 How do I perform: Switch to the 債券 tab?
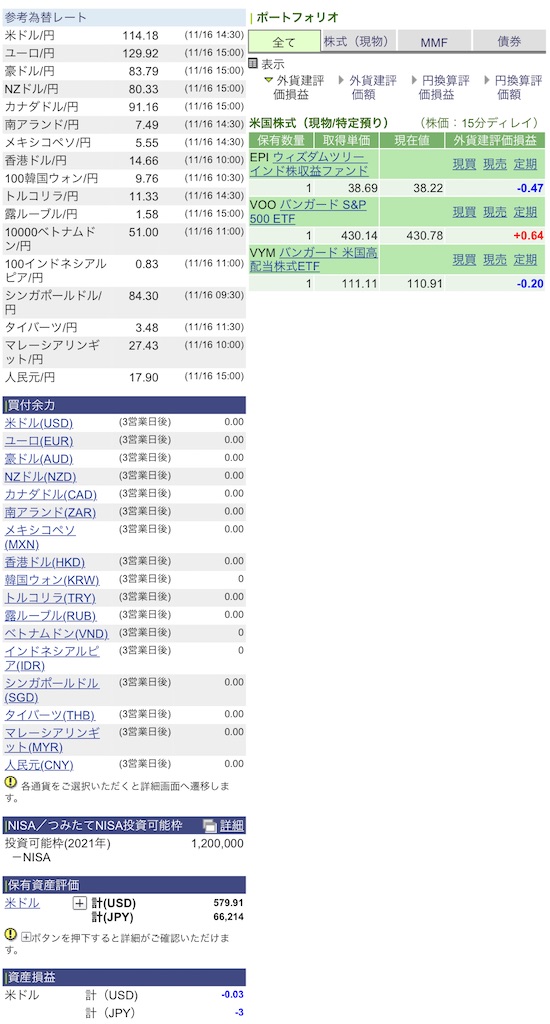click(x=510, y=42)
